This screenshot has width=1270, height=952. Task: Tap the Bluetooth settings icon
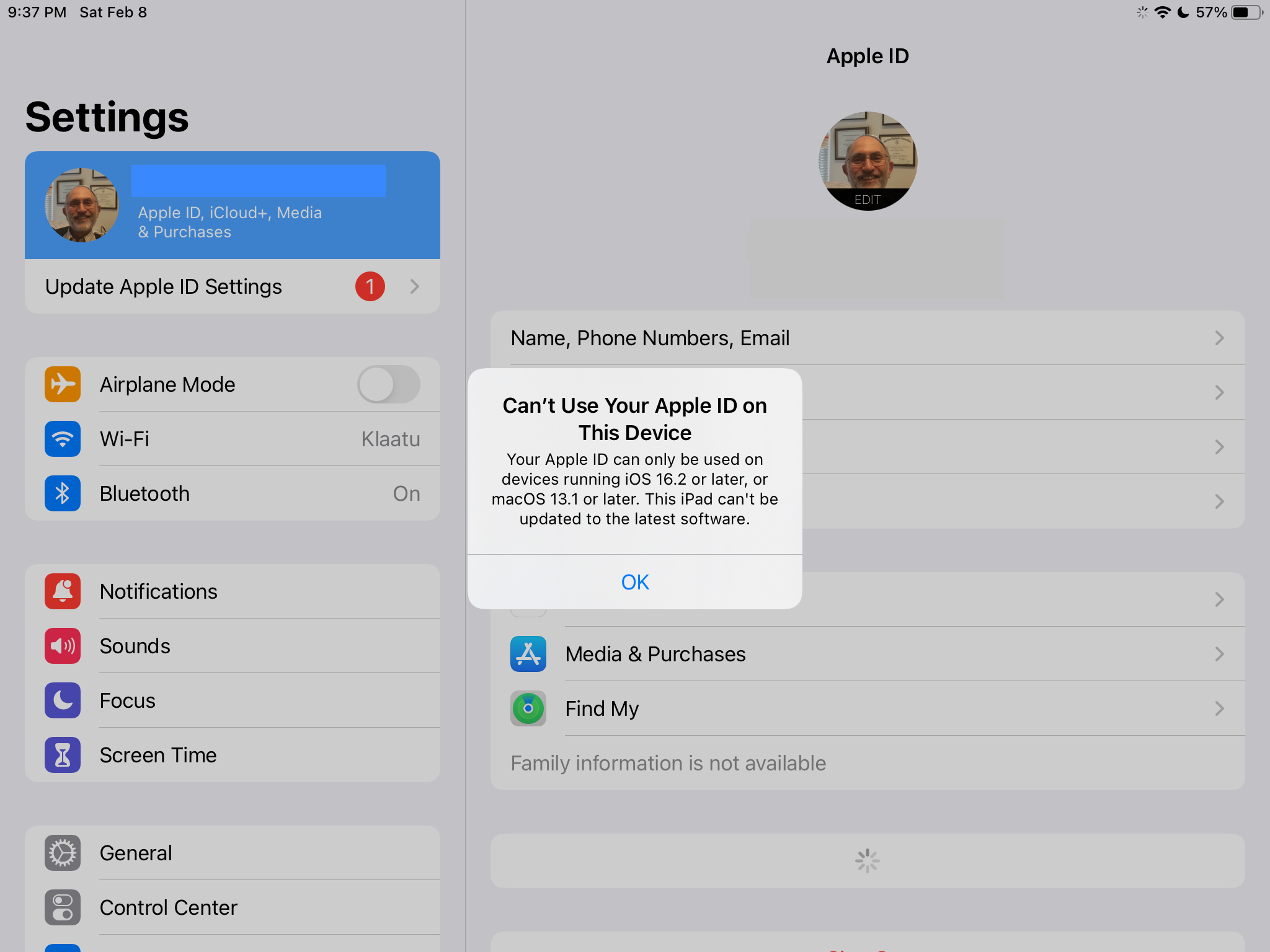pyautogui.click(x=63, y=493)
